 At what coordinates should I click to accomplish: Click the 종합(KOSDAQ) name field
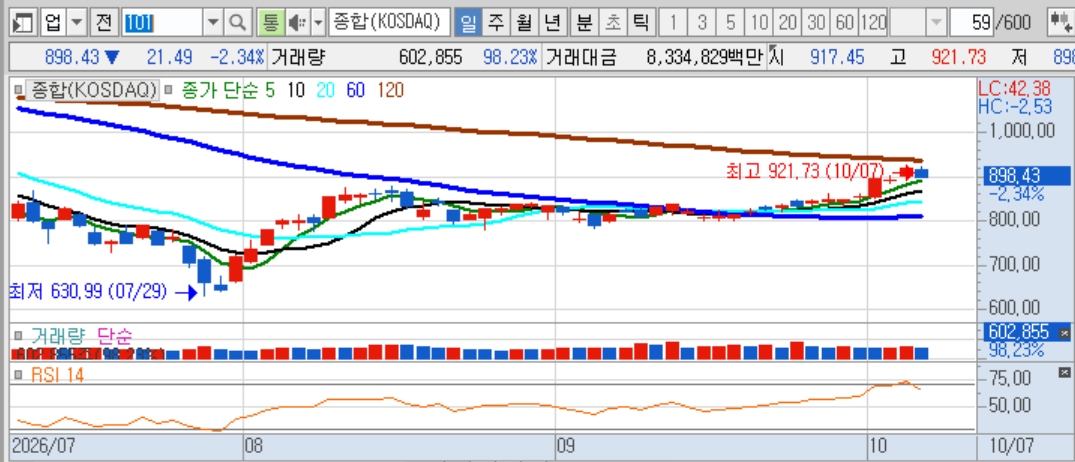click(x=389, y=23)
